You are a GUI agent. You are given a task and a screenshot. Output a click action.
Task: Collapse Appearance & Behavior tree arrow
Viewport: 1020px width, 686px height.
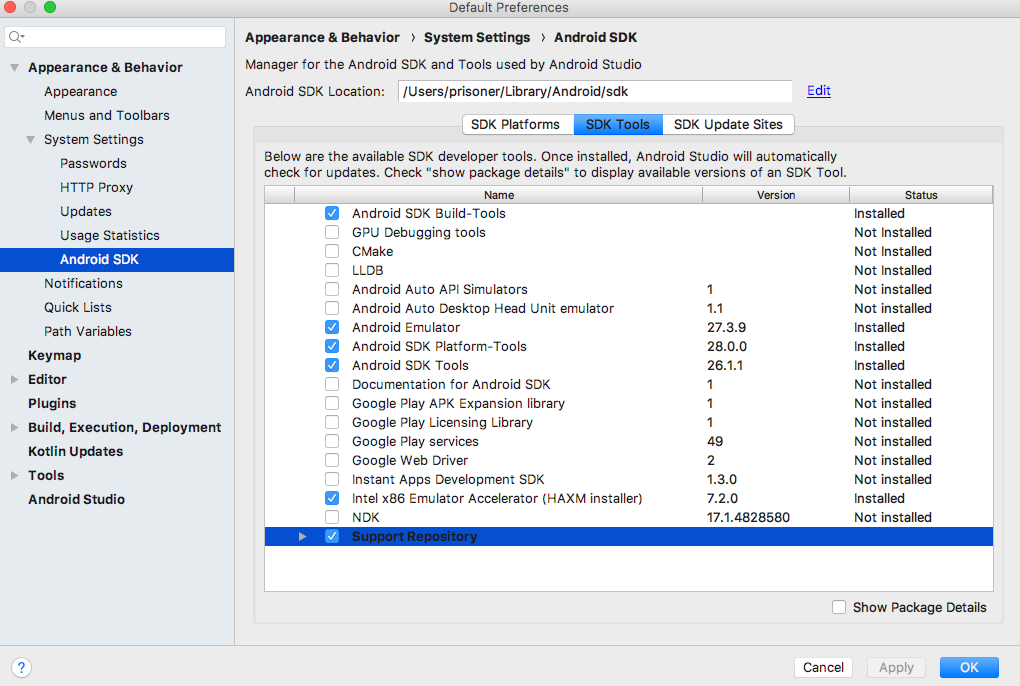(14, 67)
